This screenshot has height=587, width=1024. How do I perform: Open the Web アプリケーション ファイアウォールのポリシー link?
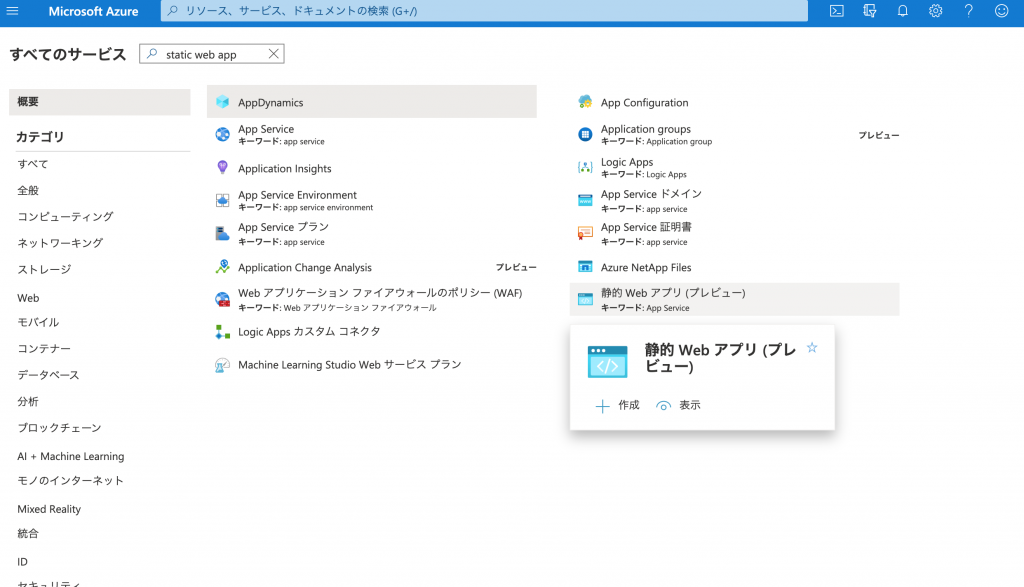point(380,293)
